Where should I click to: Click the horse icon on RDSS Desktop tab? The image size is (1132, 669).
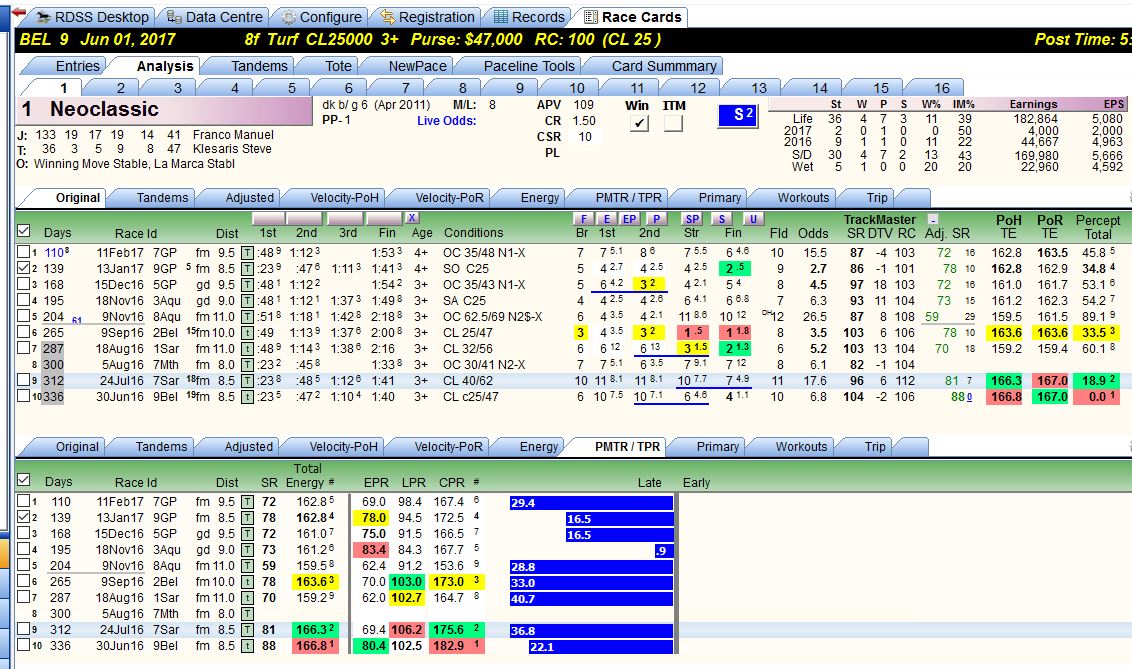[x=43, y=17]
